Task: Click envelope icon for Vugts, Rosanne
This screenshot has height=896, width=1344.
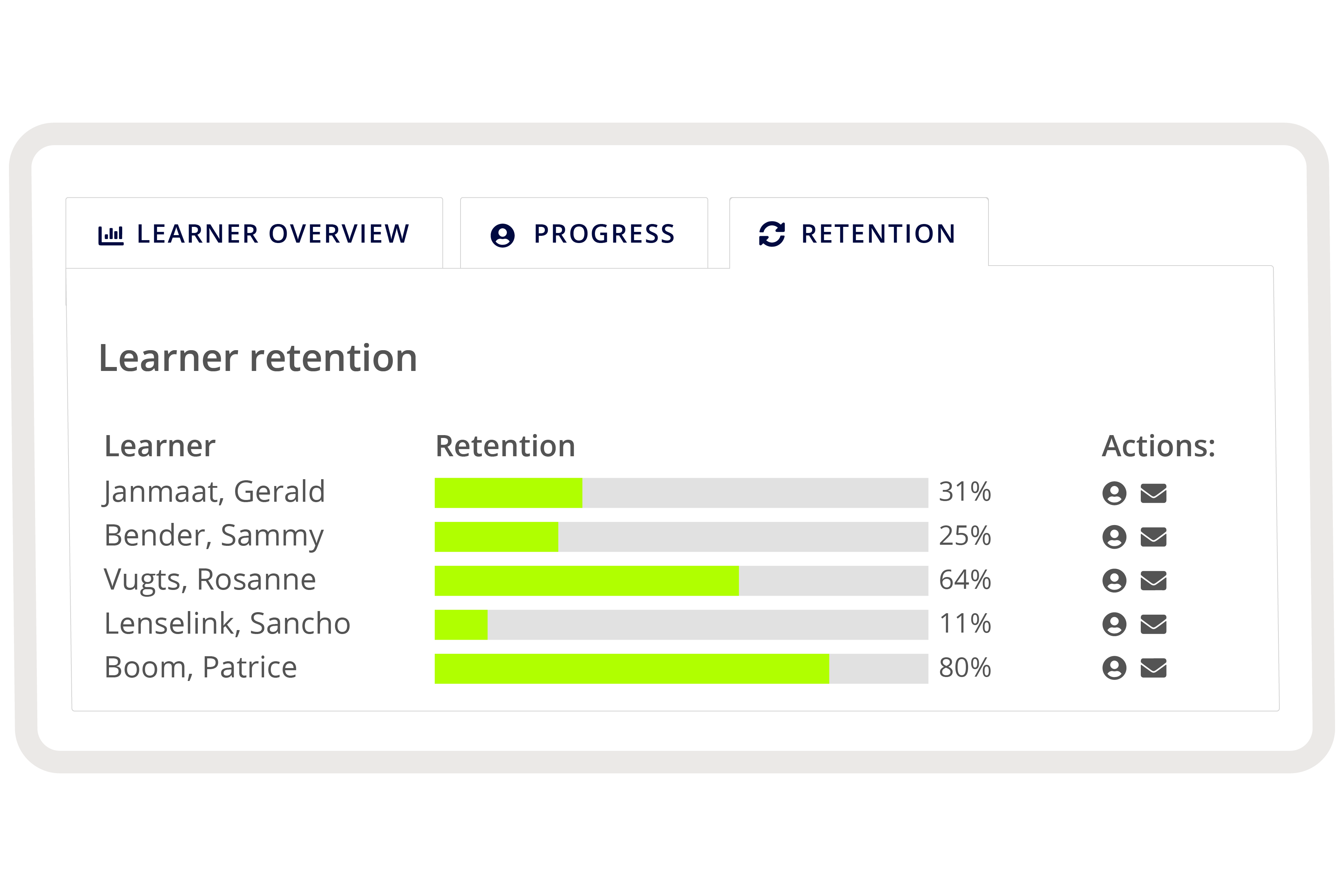Action: [1153, 581]
